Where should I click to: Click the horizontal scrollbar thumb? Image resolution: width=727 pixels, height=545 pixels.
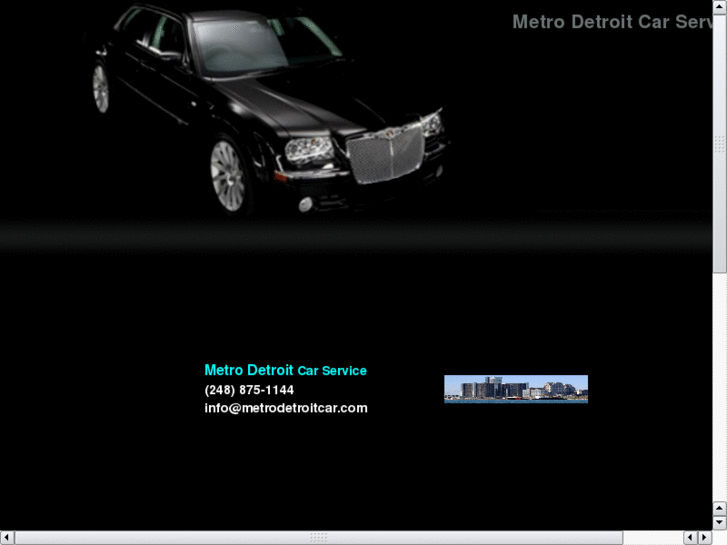(x=319, y=537)
